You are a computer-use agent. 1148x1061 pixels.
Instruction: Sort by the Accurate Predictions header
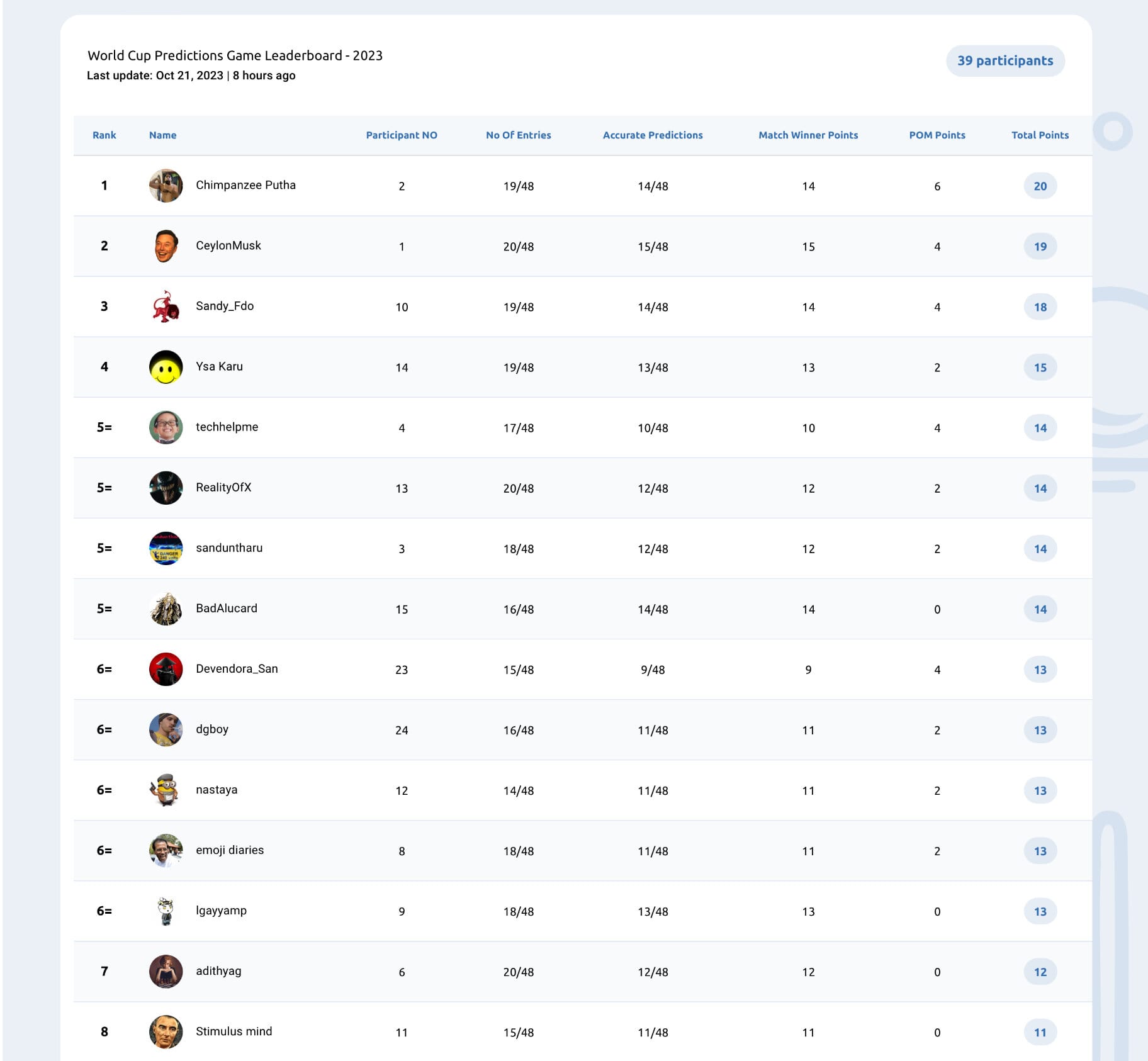653,135
